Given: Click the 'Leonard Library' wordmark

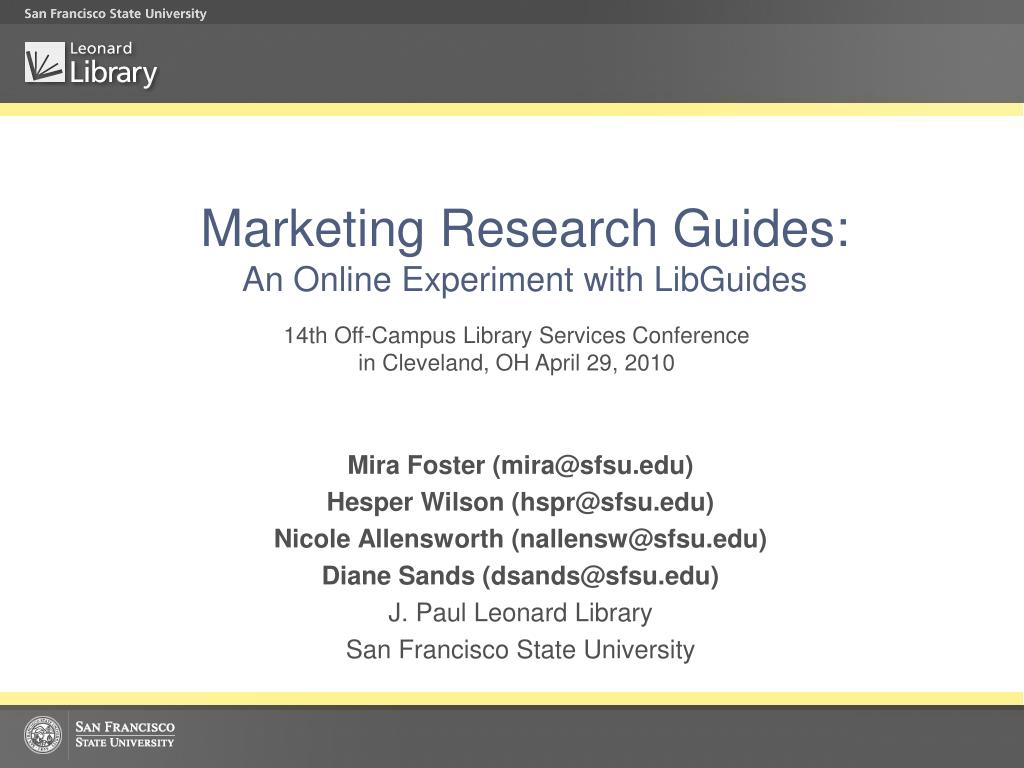Looking at the screenshot, I should (114, 65).
